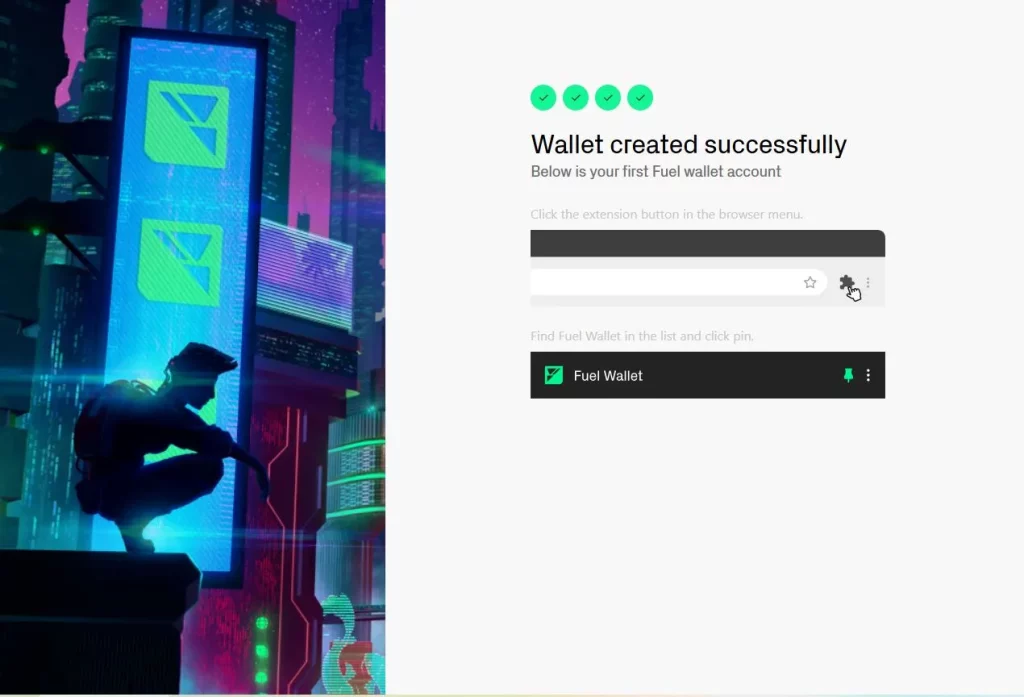This screenshot has width=1024, height=697.
Task: Click the first green checkmark step indicator
Action: pyautogui.click(x=543, y=98)
